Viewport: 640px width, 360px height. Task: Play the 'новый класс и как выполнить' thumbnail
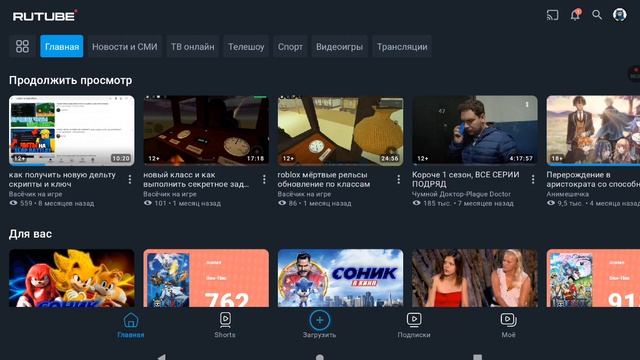click(x=206, y=131)
